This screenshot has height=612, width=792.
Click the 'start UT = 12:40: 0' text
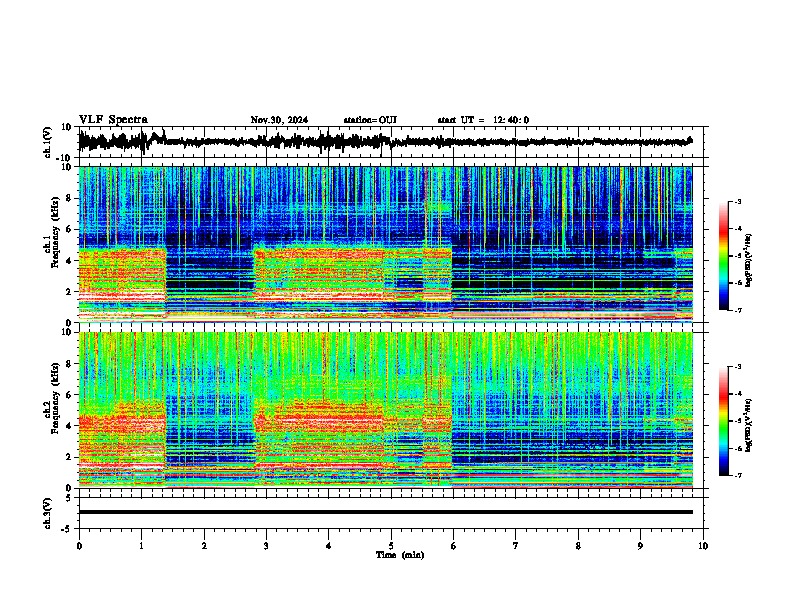(483, 120)
